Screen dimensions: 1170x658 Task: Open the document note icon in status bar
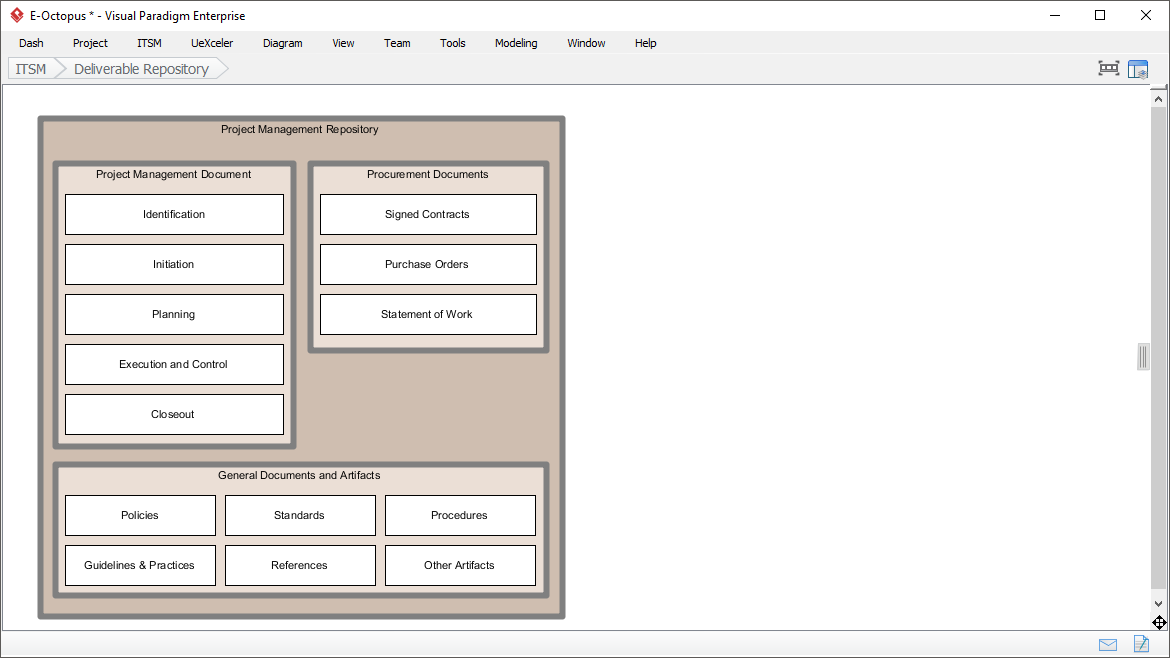(1142, 643)
